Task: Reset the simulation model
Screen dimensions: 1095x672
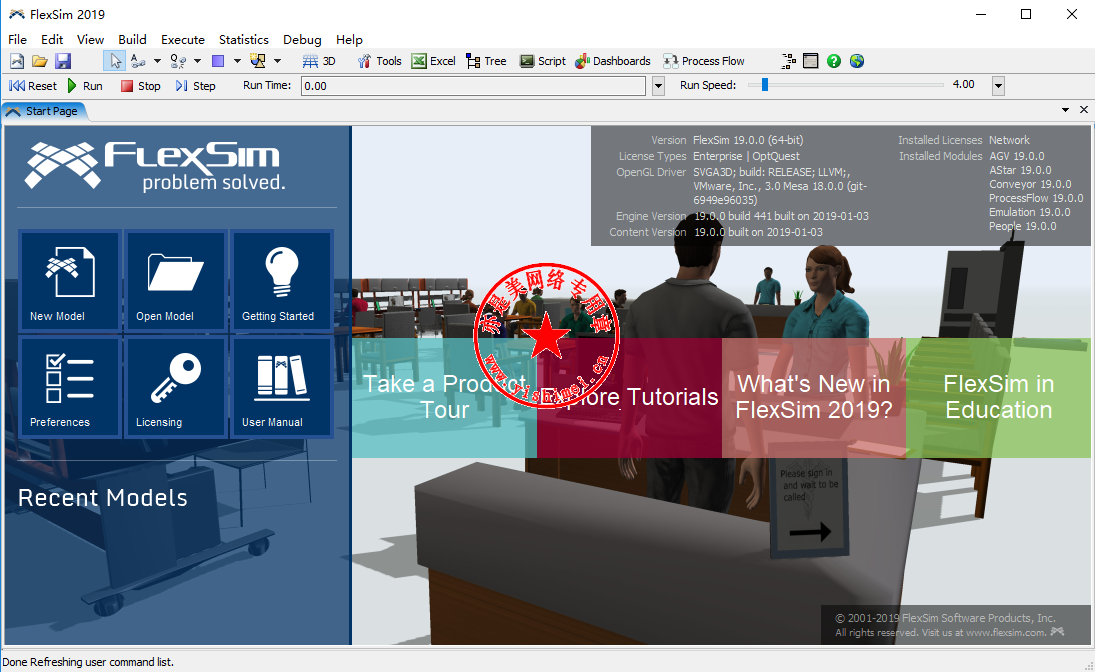Action: pos(33,86)
